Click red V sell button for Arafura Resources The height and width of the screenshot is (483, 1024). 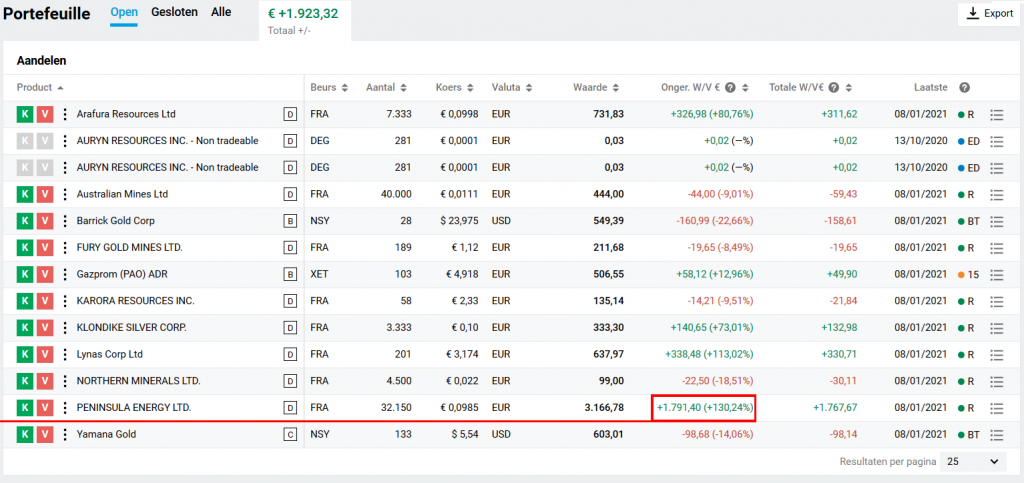tap(44, 114)
